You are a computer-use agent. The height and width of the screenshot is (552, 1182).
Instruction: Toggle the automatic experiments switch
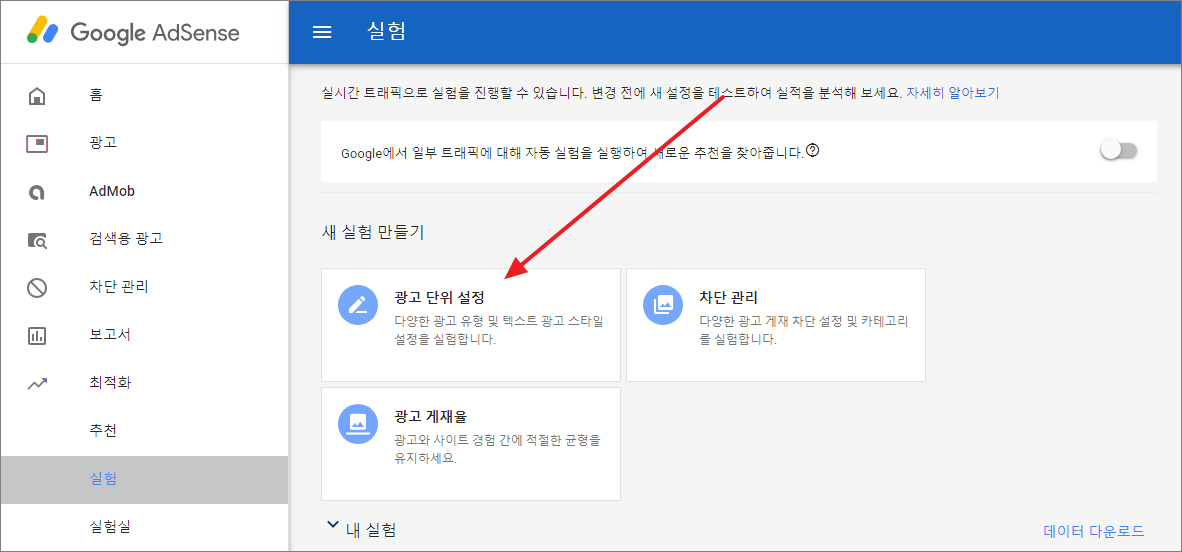(1119, 151)
